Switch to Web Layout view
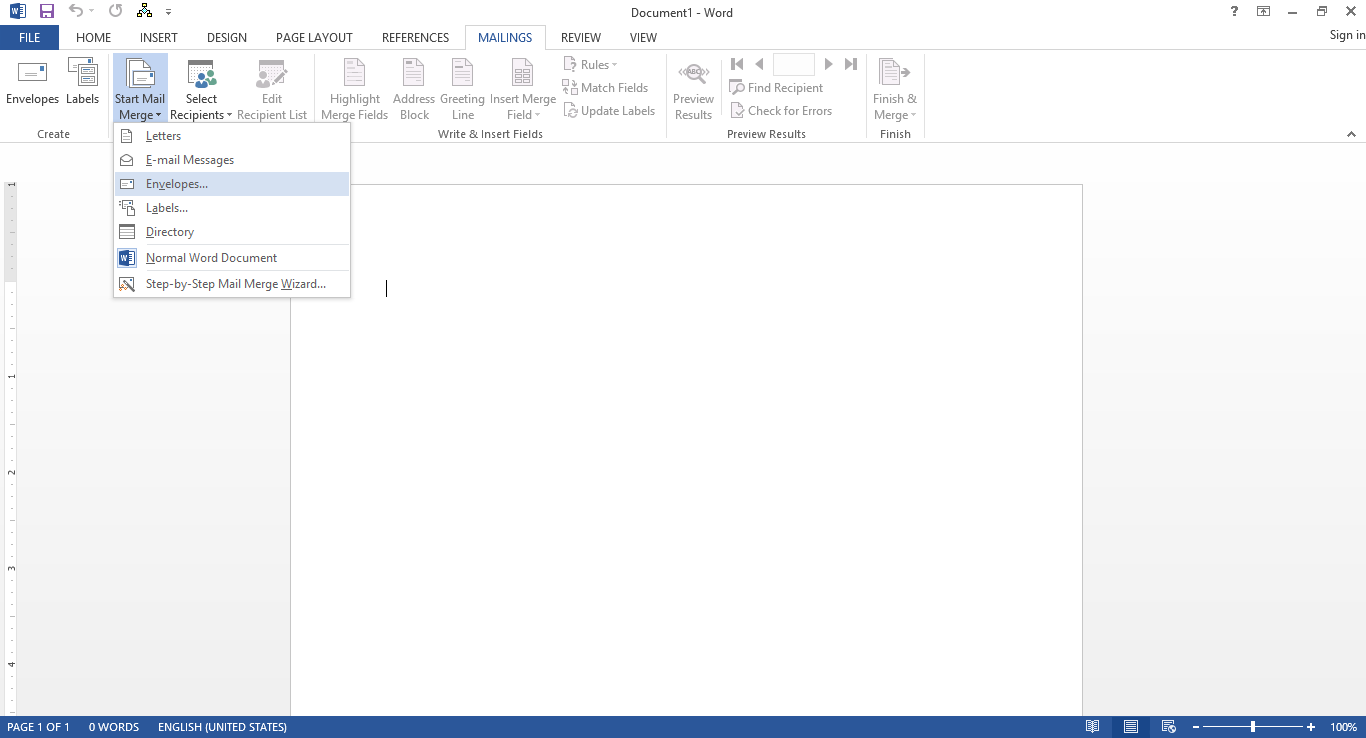 pos(1167,727)
